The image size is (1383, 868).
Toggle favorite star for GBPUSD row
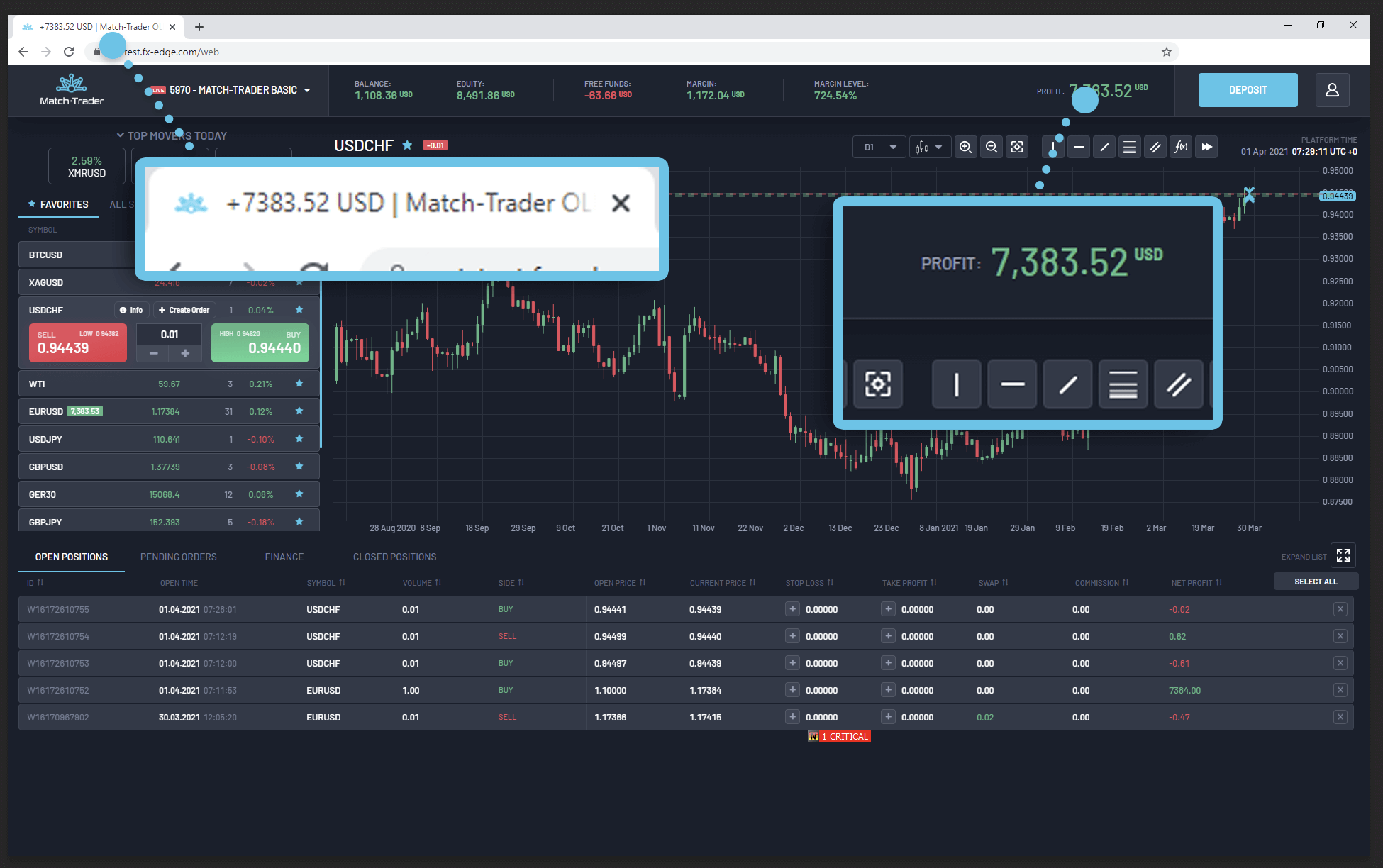[x=299, y=467]
